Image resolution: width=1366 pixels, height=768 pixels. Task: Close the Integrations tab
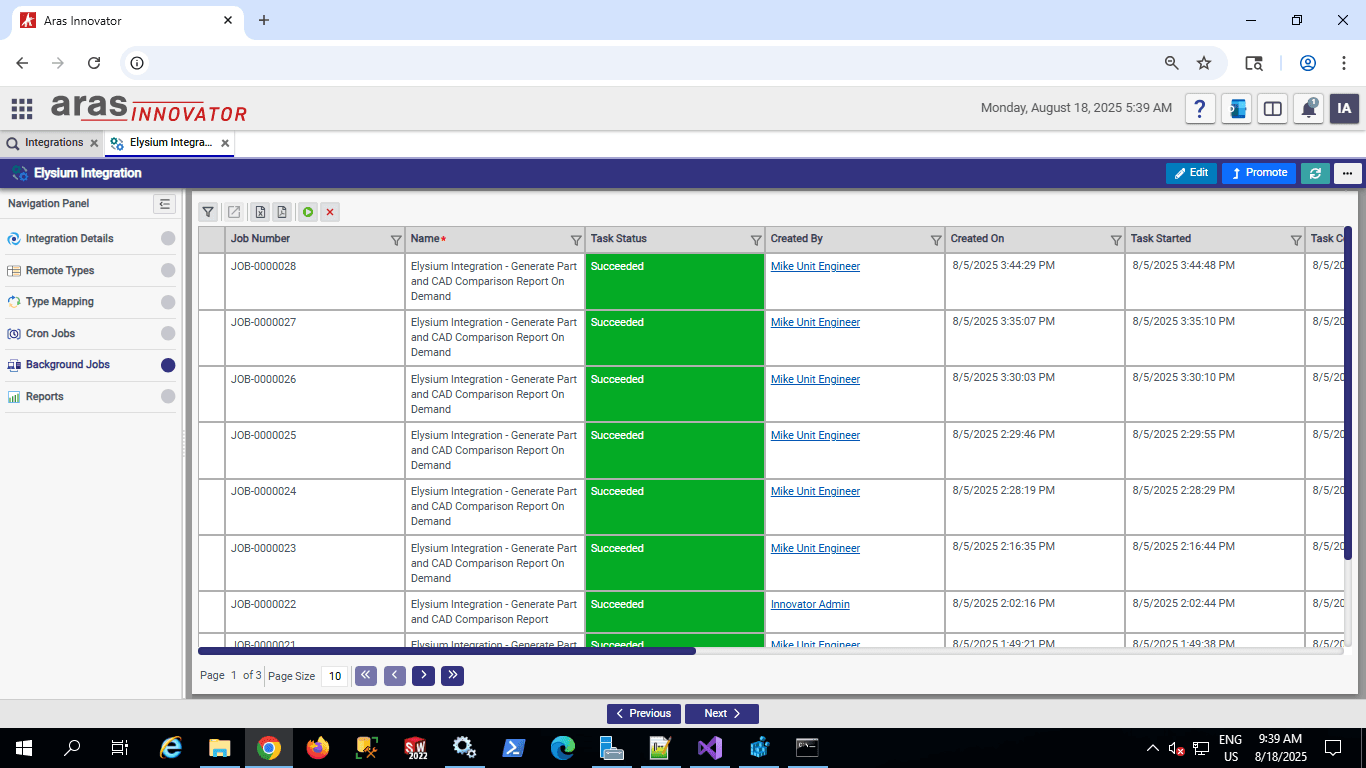pyautogui.click(x=94, y=143)
